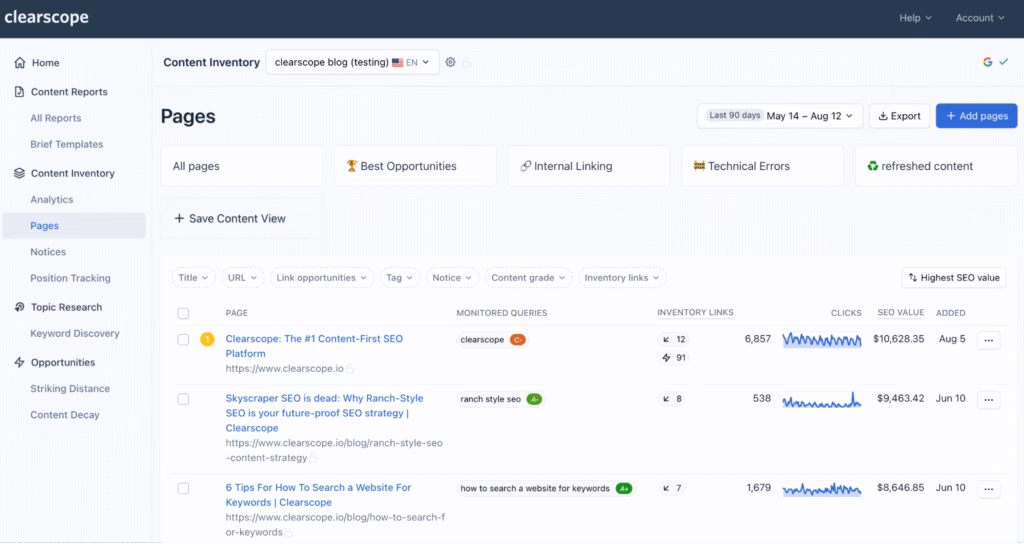Click the Add pages button

pos(976,116)
